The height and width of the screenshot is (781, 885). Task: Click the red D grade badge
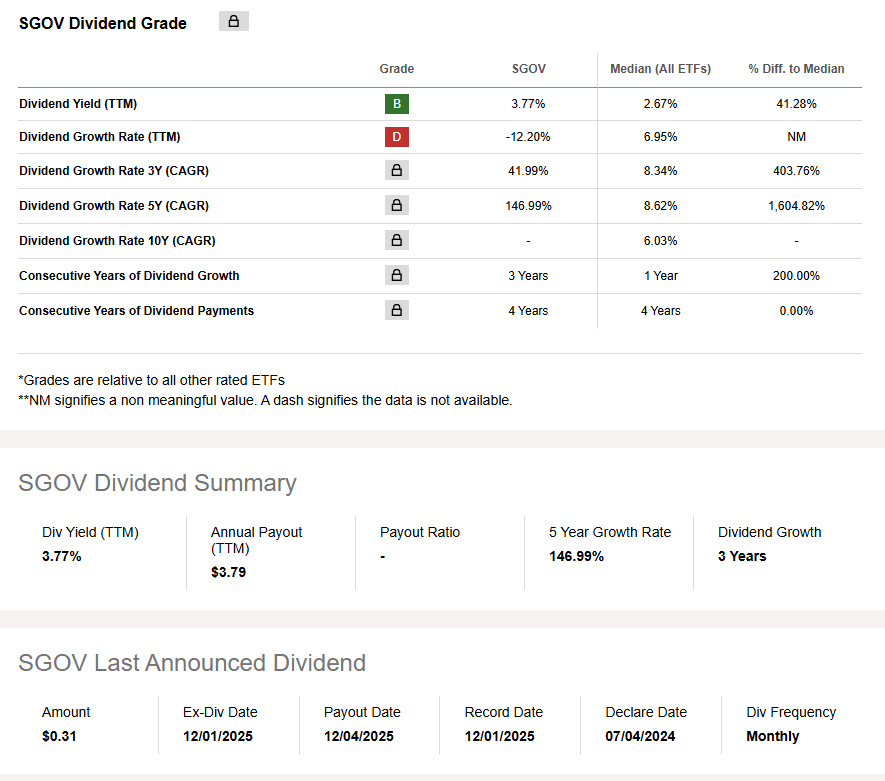397,137
